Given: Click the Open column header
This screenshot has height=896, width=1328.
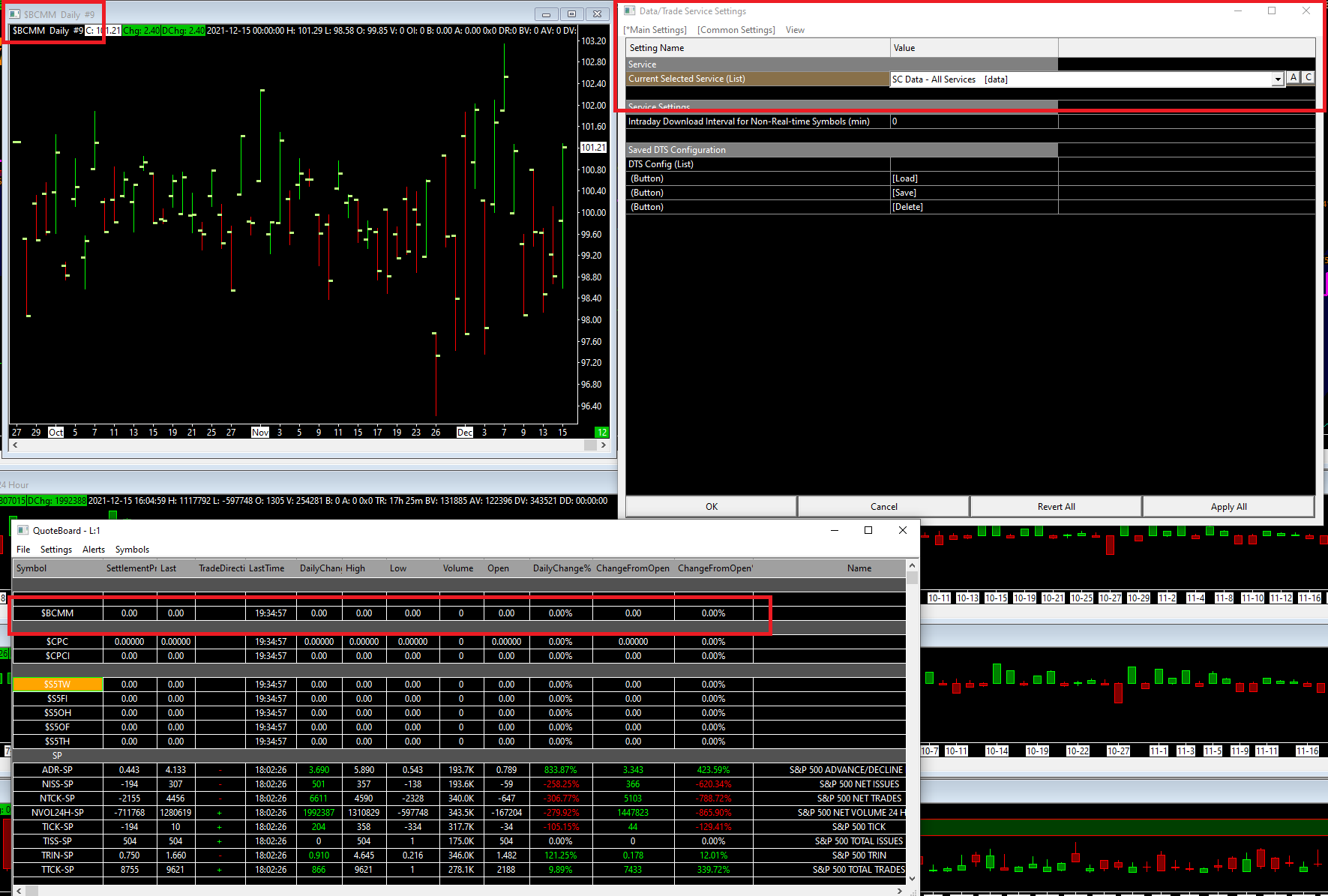Looking at the screenshot, I should click(x=507, y=568).
